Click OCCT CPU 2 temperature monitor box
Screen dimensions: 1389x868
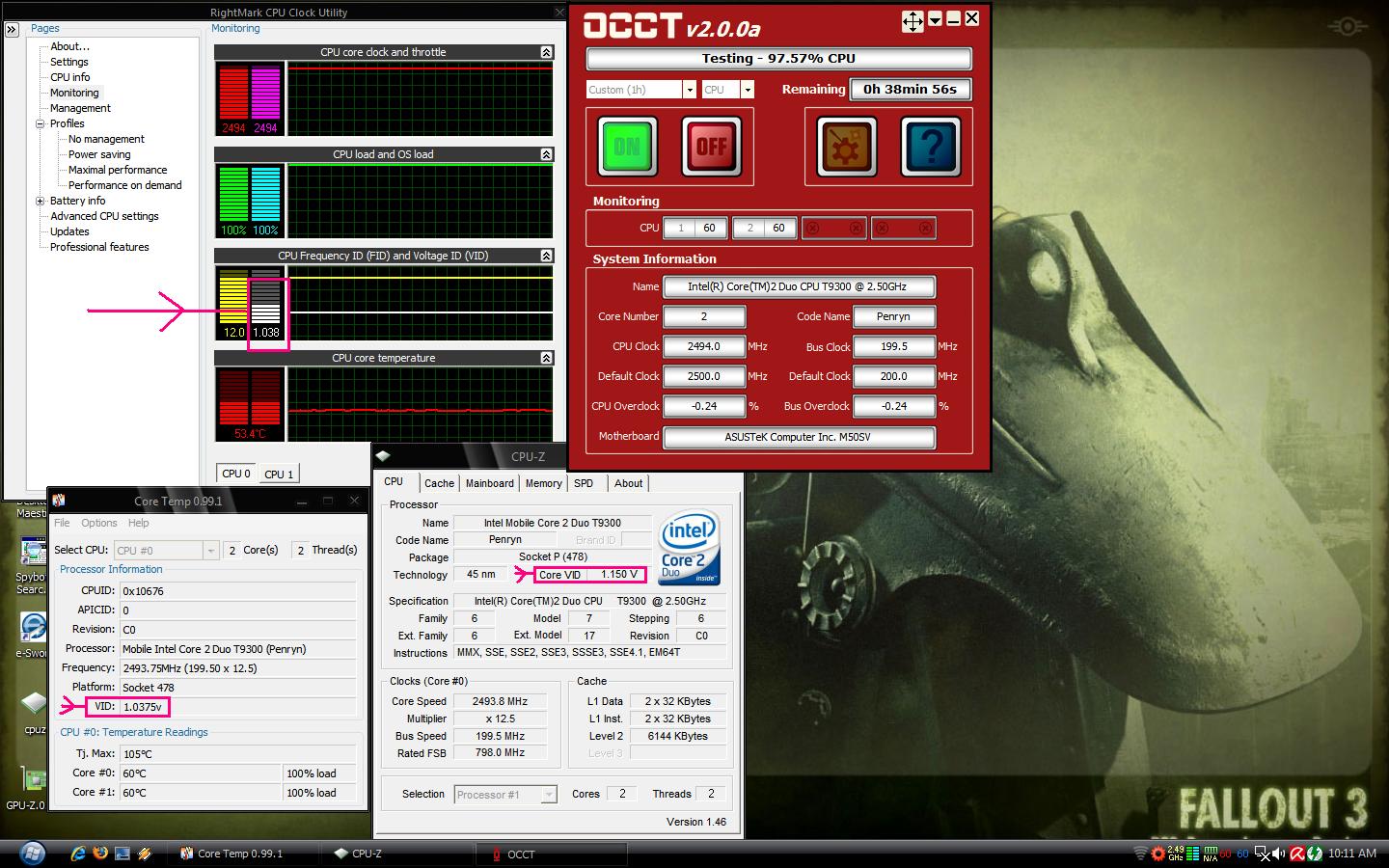pyautogui.click(x=766, y=229)
